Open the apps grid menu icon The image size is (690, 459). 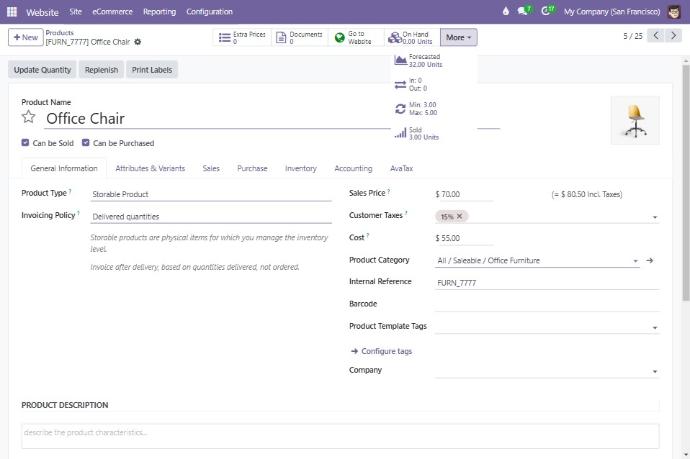12,12
